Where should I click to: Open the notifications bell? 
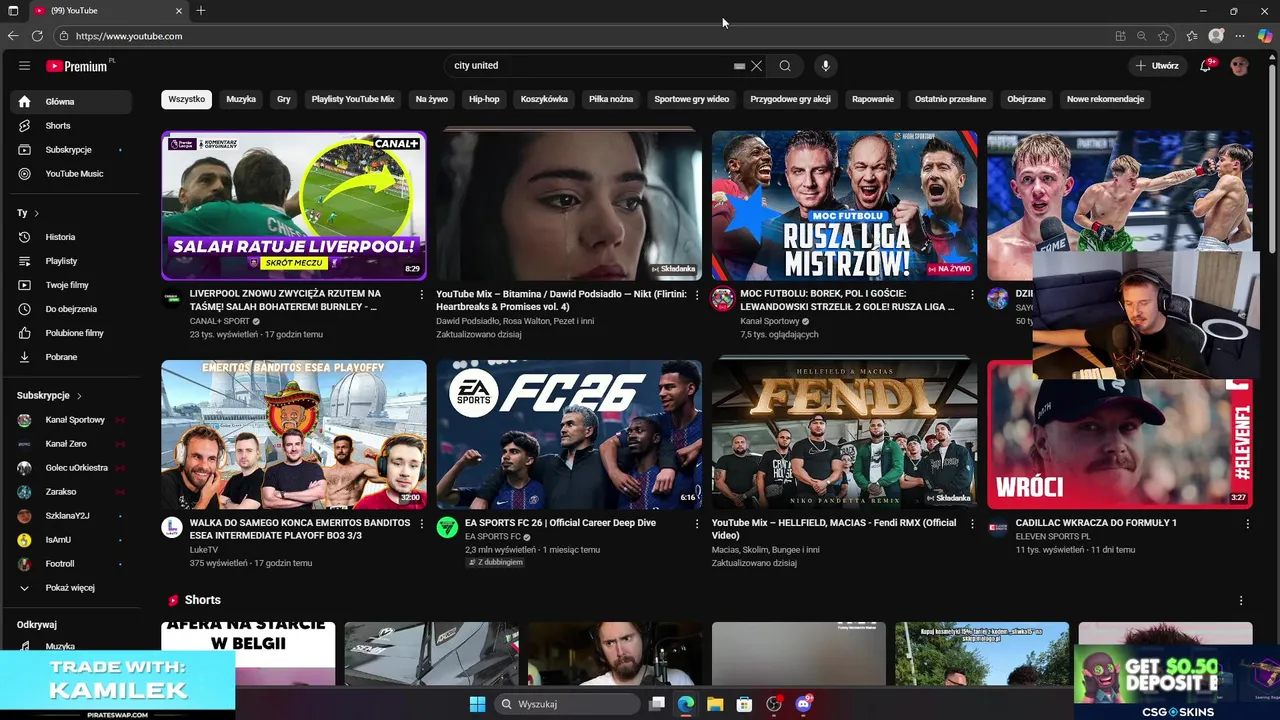pos(1206,66)
